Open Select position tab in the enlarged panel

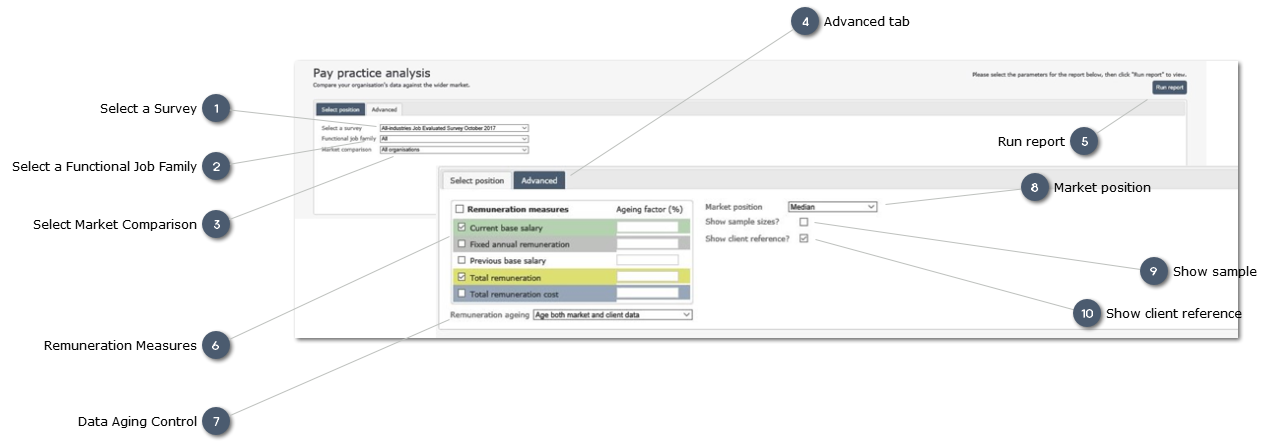tap(477, 181)
